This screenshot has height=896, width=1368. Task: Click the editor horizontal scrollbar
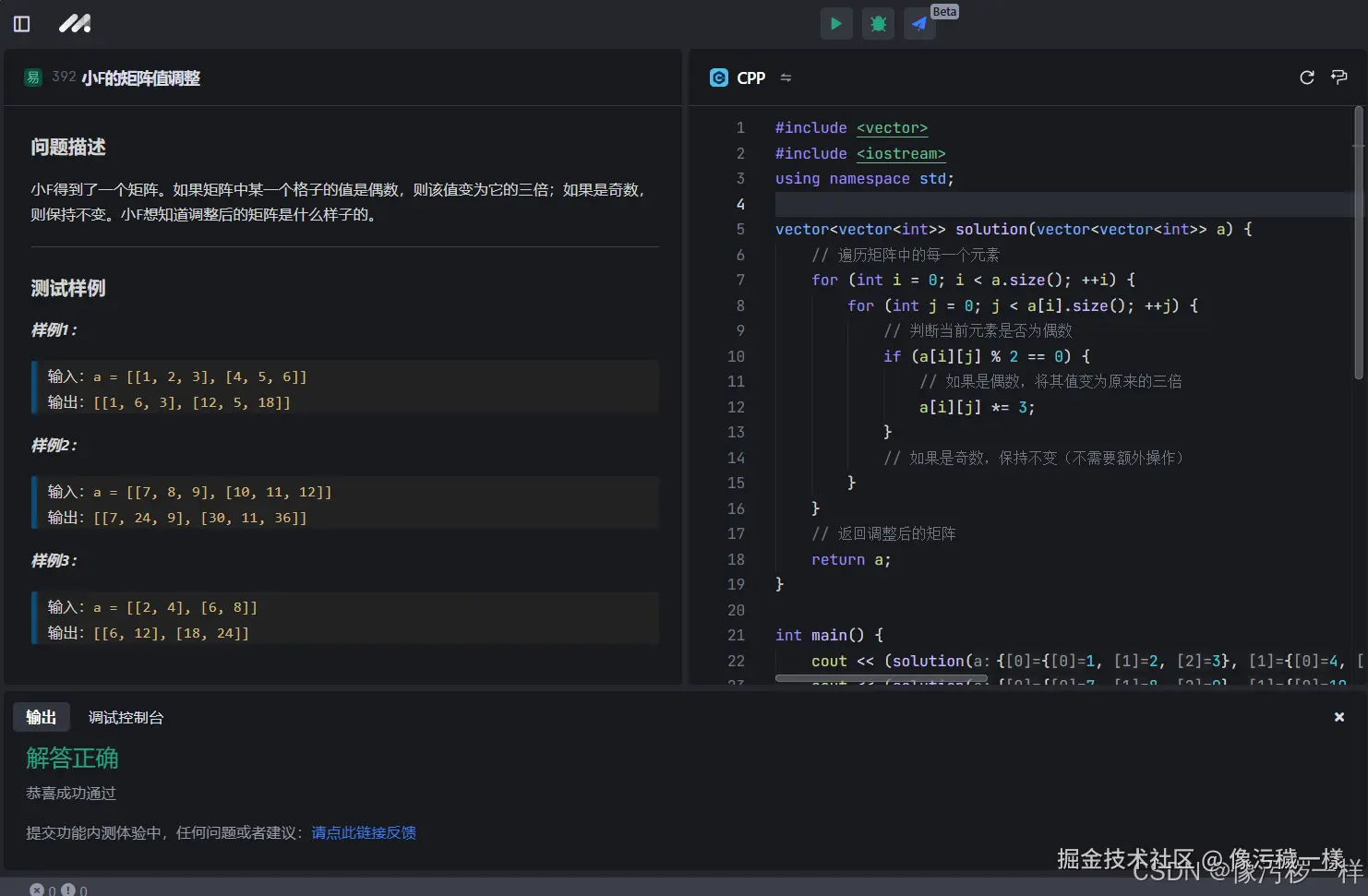(881, 678)
